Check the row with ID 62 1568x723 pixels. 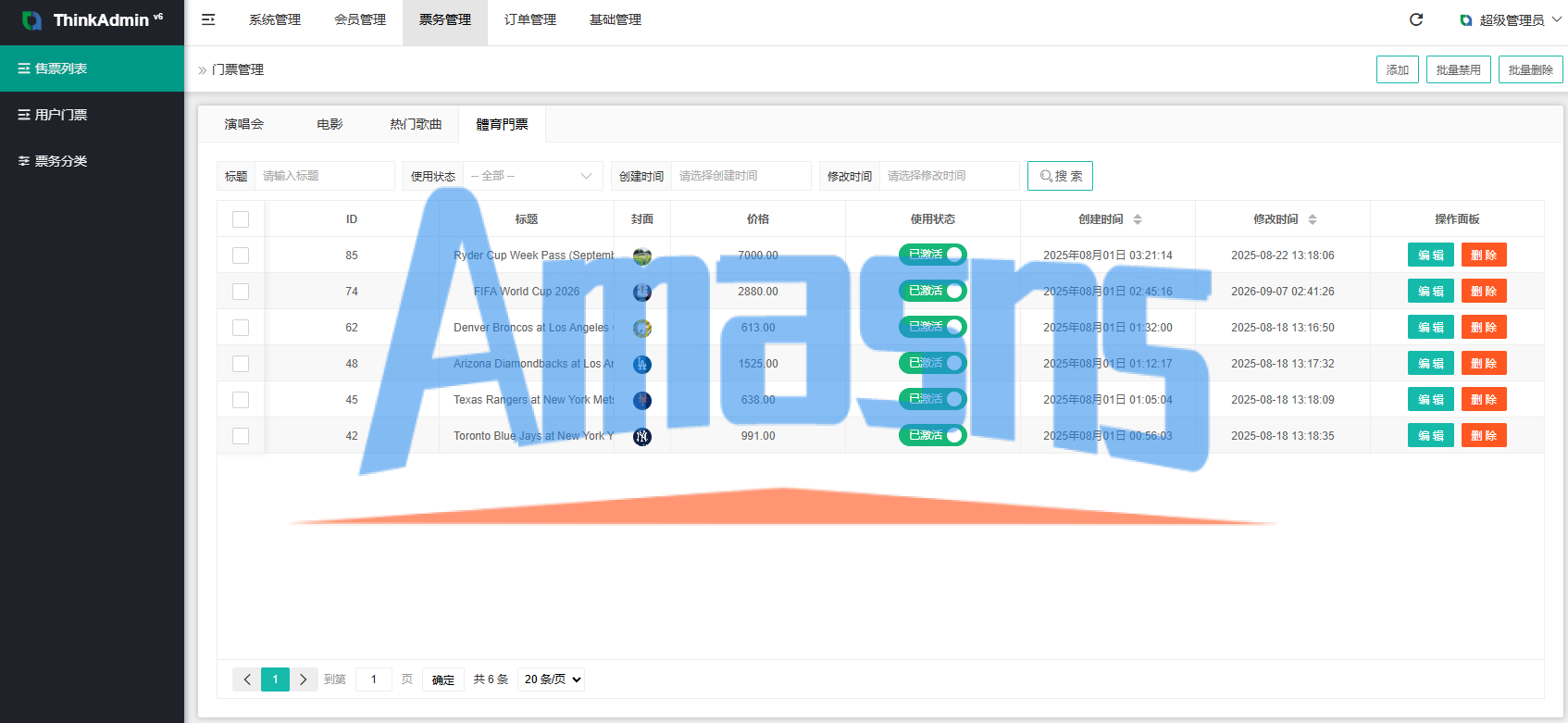pyautogui.click(x=241, y=328)
